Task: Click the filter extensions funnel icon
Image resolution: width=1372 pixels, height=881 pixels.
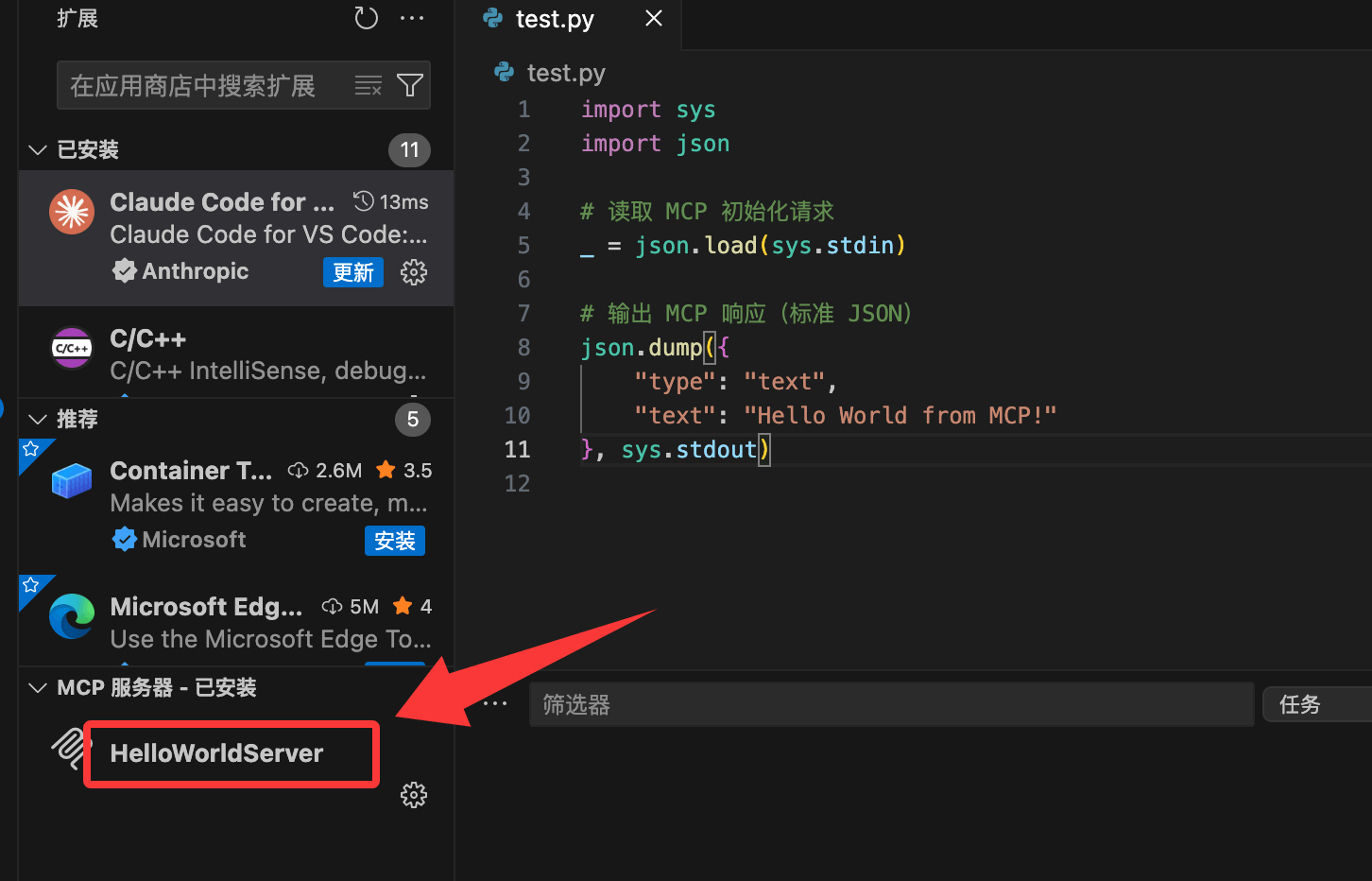Action: 410,86
